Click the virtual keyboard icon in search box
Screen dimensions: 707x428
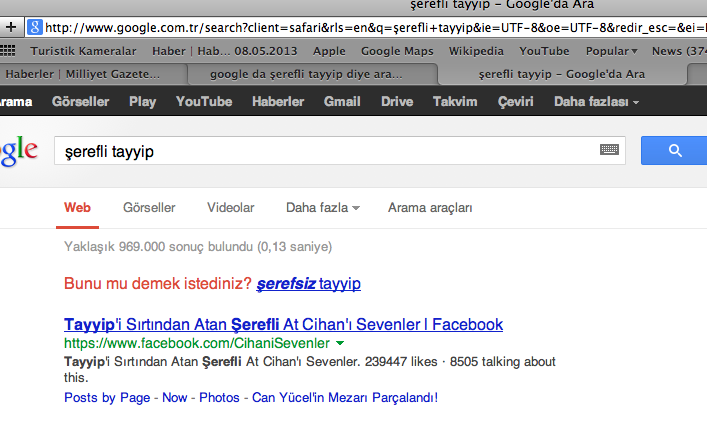click(x=609, y=150)
